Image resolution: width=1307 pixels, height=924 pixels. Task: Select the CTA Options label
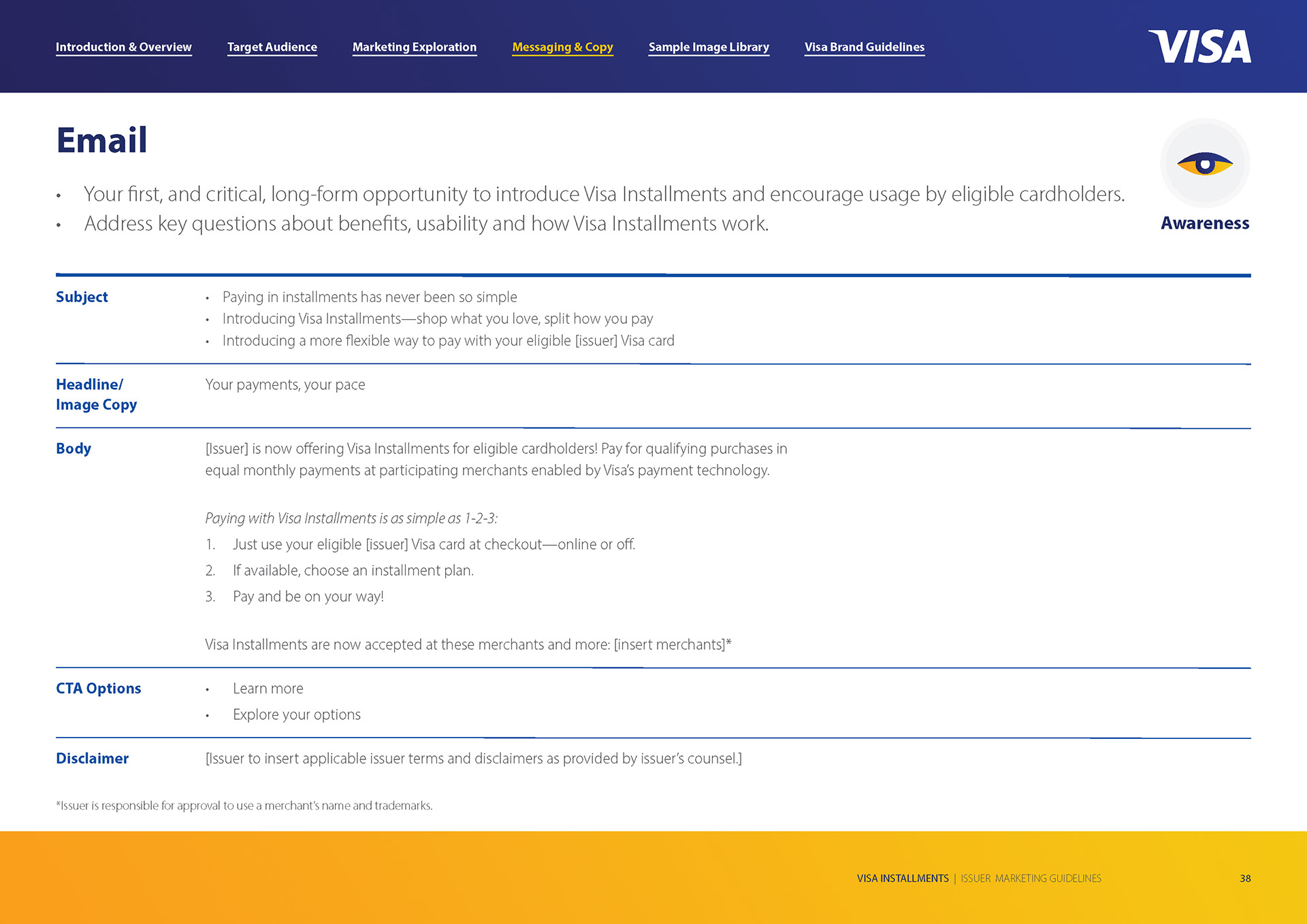tap(98, 689)
